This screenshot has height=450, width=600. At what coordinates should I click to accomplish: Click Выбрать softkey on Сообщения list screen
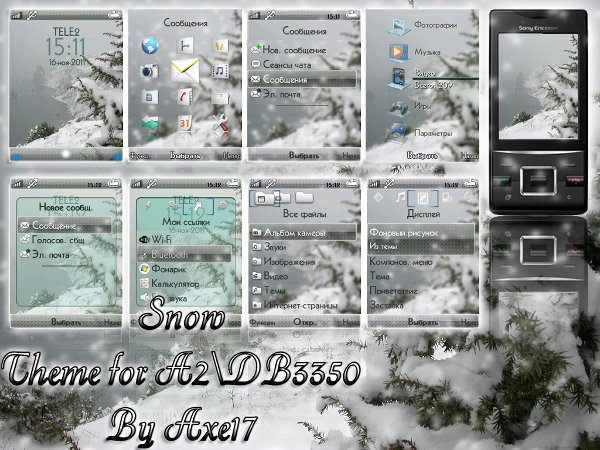(304, 155)
